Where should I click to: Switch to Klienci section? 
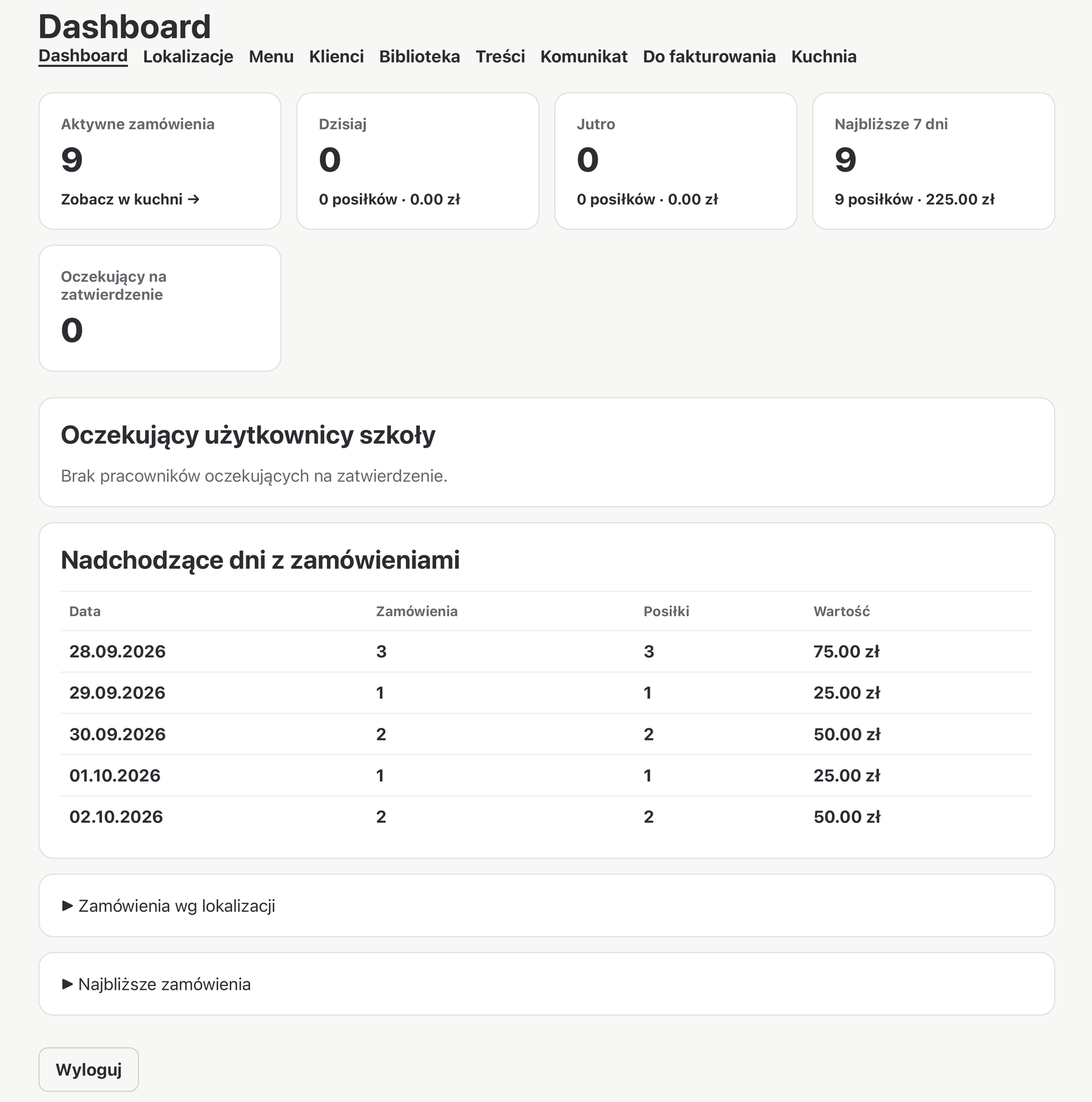coord(336,56)
